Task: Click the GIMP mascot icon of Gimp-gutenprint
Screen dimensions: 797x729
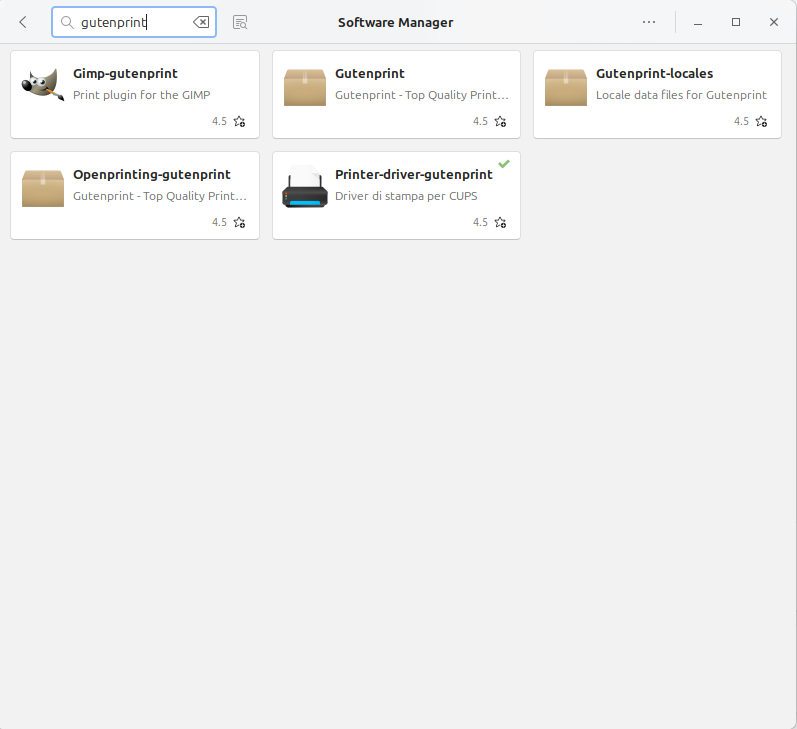Action: (x=42, y=86)
